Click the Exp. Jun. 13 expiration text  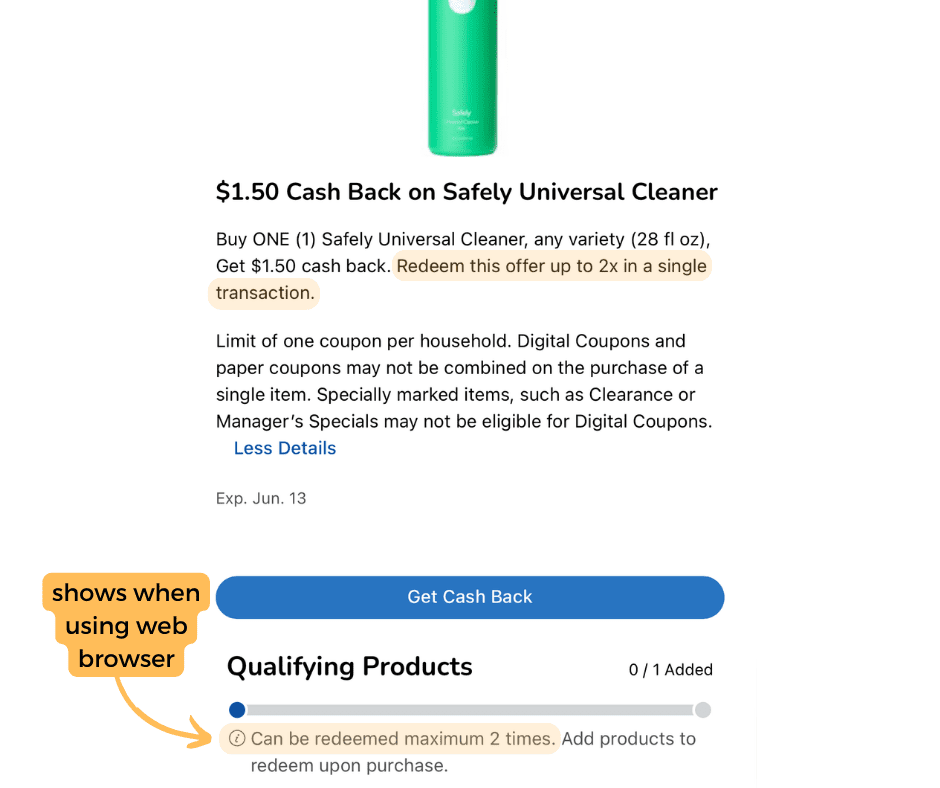pos(261,498)
